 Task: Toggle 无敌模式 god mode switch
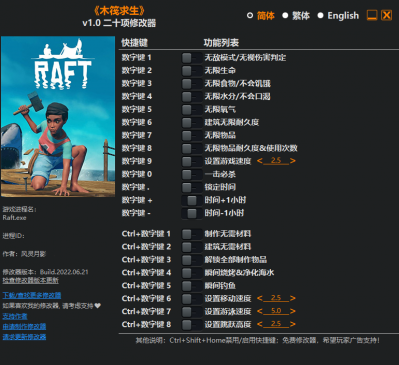(192, 58)
